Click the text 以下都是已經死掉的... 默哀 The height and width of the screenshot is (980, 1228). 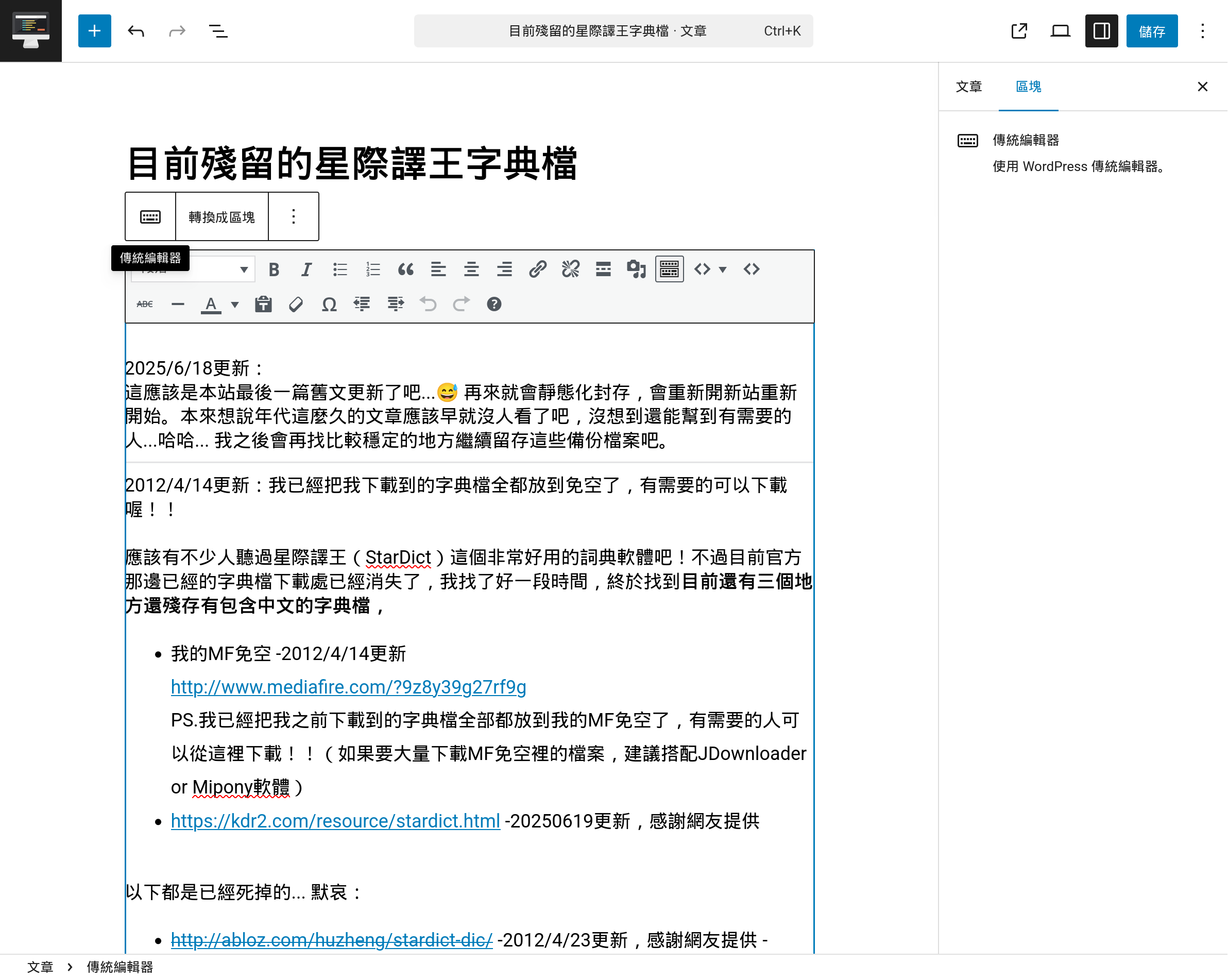pyautogui.click(x=244, y=892)
